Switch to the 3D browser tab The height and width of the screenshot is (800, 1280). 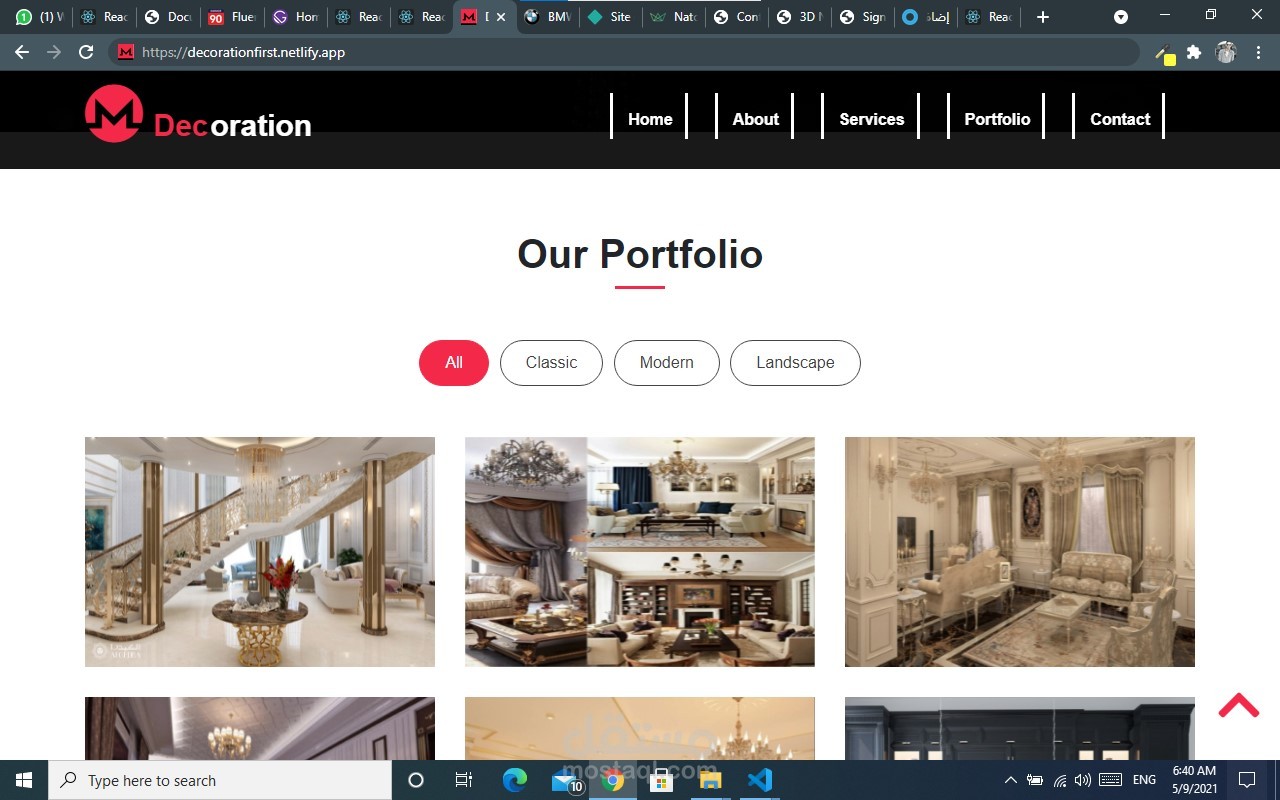tap(801, 17)
